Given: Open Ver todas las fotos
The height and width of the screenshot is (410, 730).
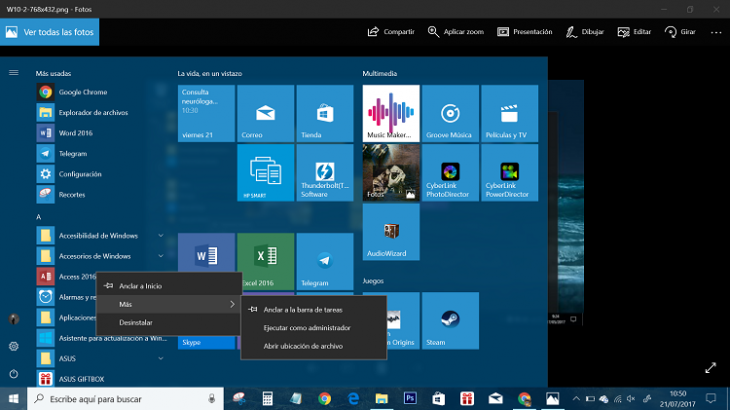Looking at the screenshot, I should click(x=49, y=32).
